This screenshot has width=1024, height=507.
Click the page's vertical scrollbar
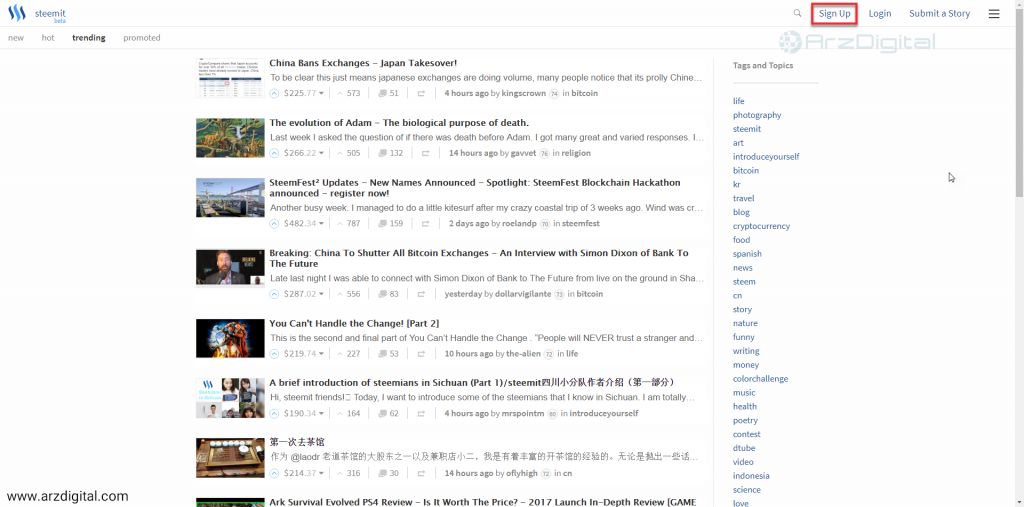(x=1017, y=100)
